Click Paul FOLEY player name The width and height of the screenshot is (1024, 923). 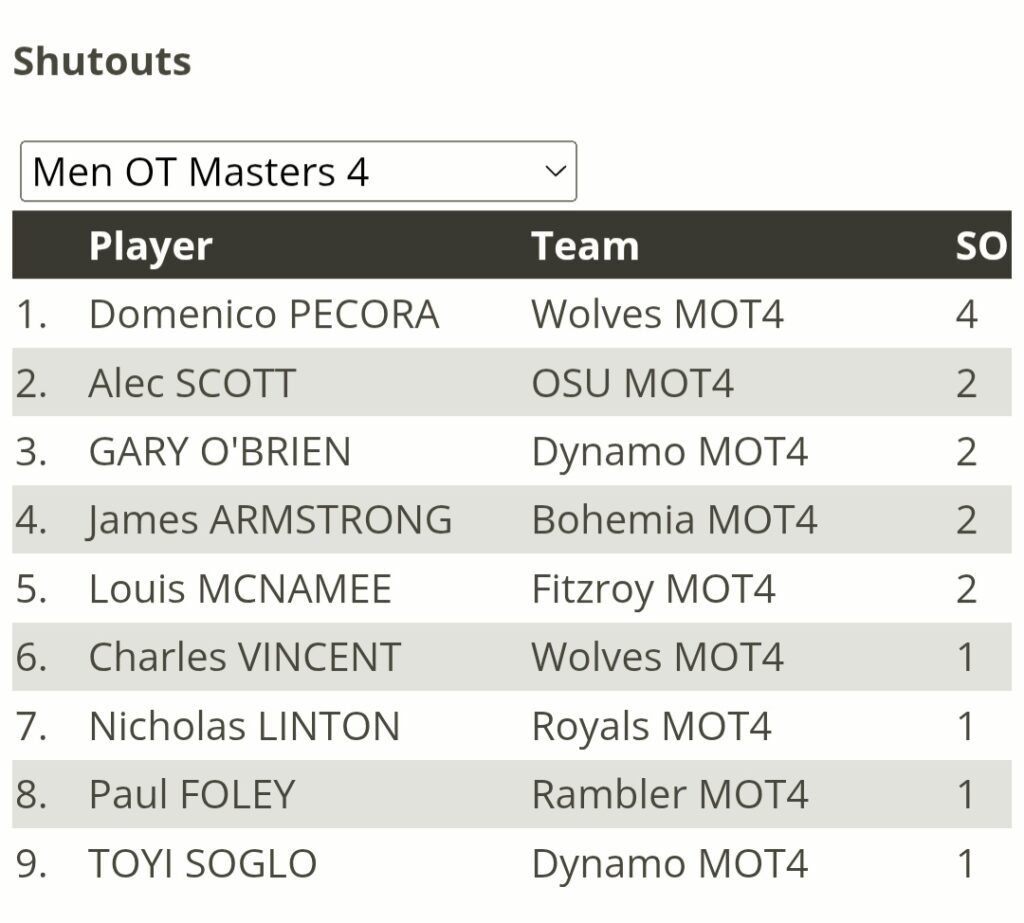pos(192,794)
